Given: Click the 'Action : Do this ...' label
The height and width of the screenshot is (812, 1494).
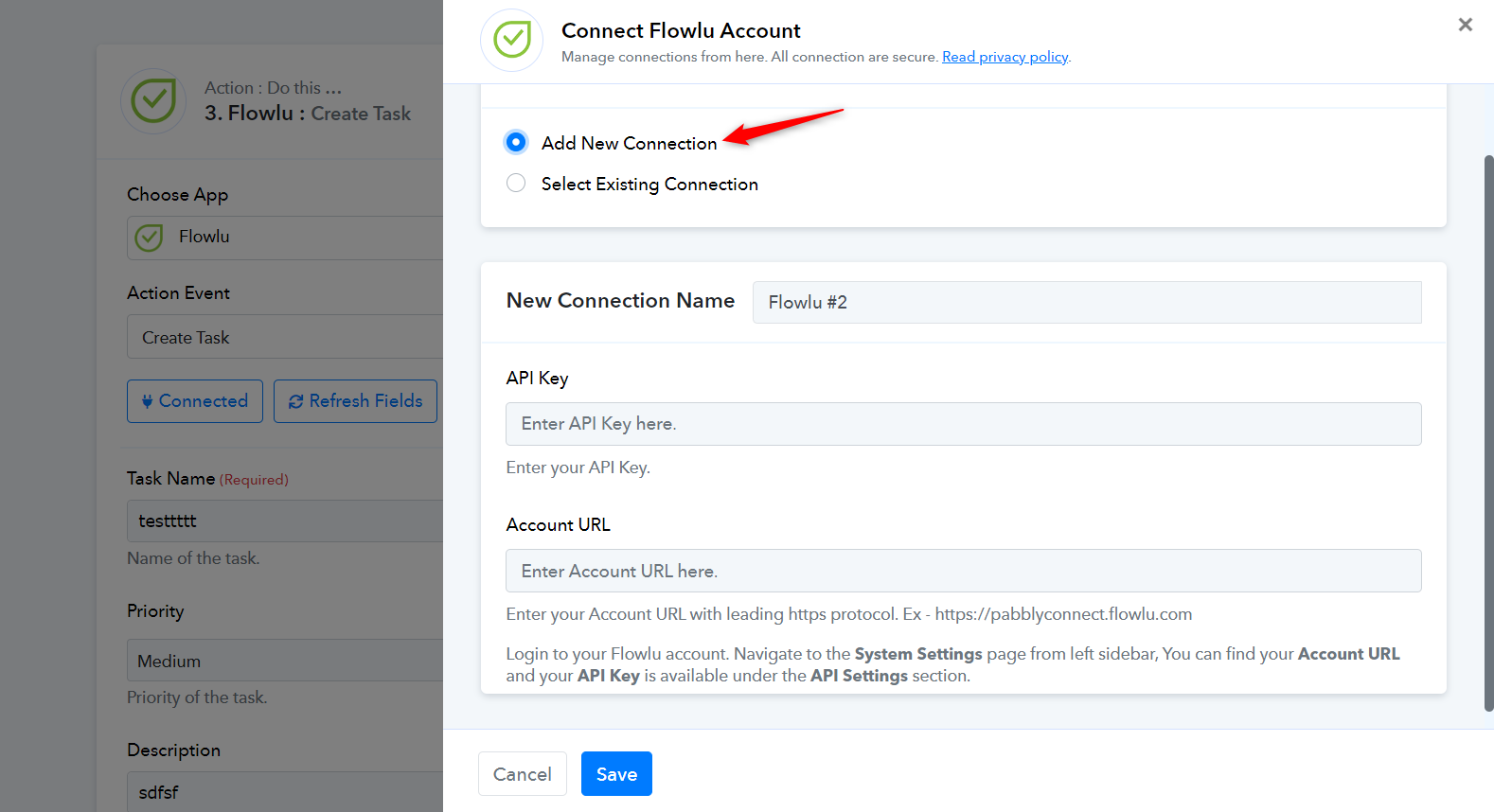Looking at the screenshot, I should (x=273, y=88).
